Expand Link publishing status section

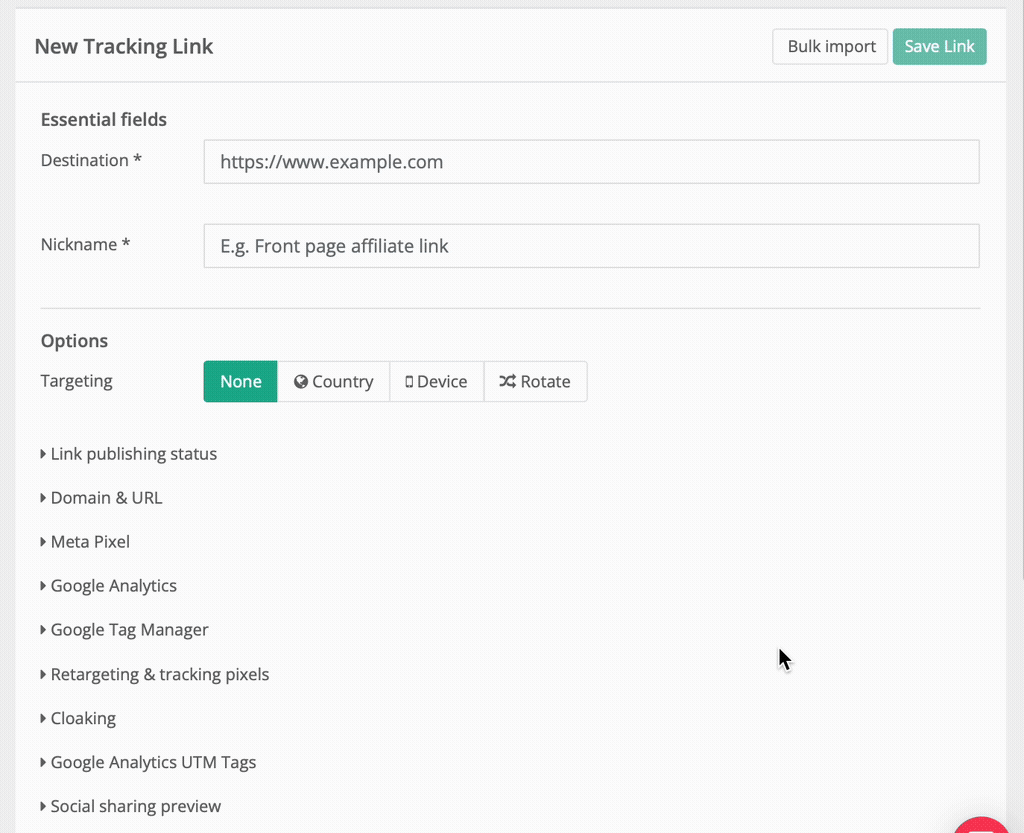tap(133, 454)
